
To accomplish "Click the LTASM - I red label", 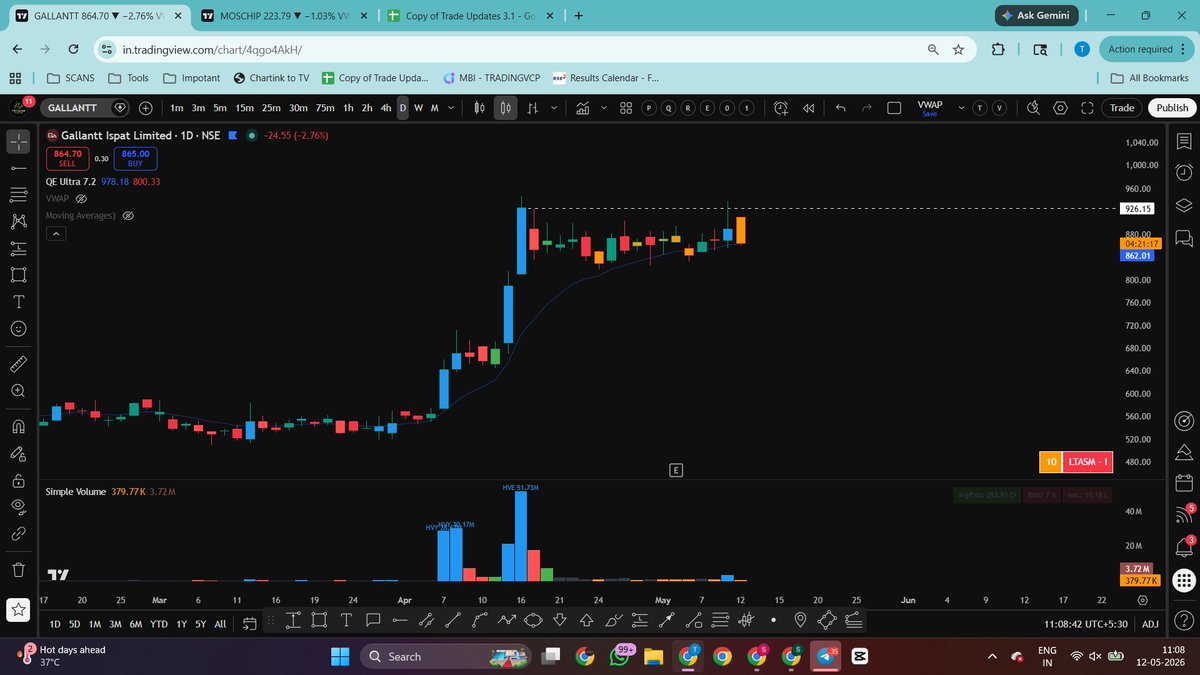I will (1088, 462).
